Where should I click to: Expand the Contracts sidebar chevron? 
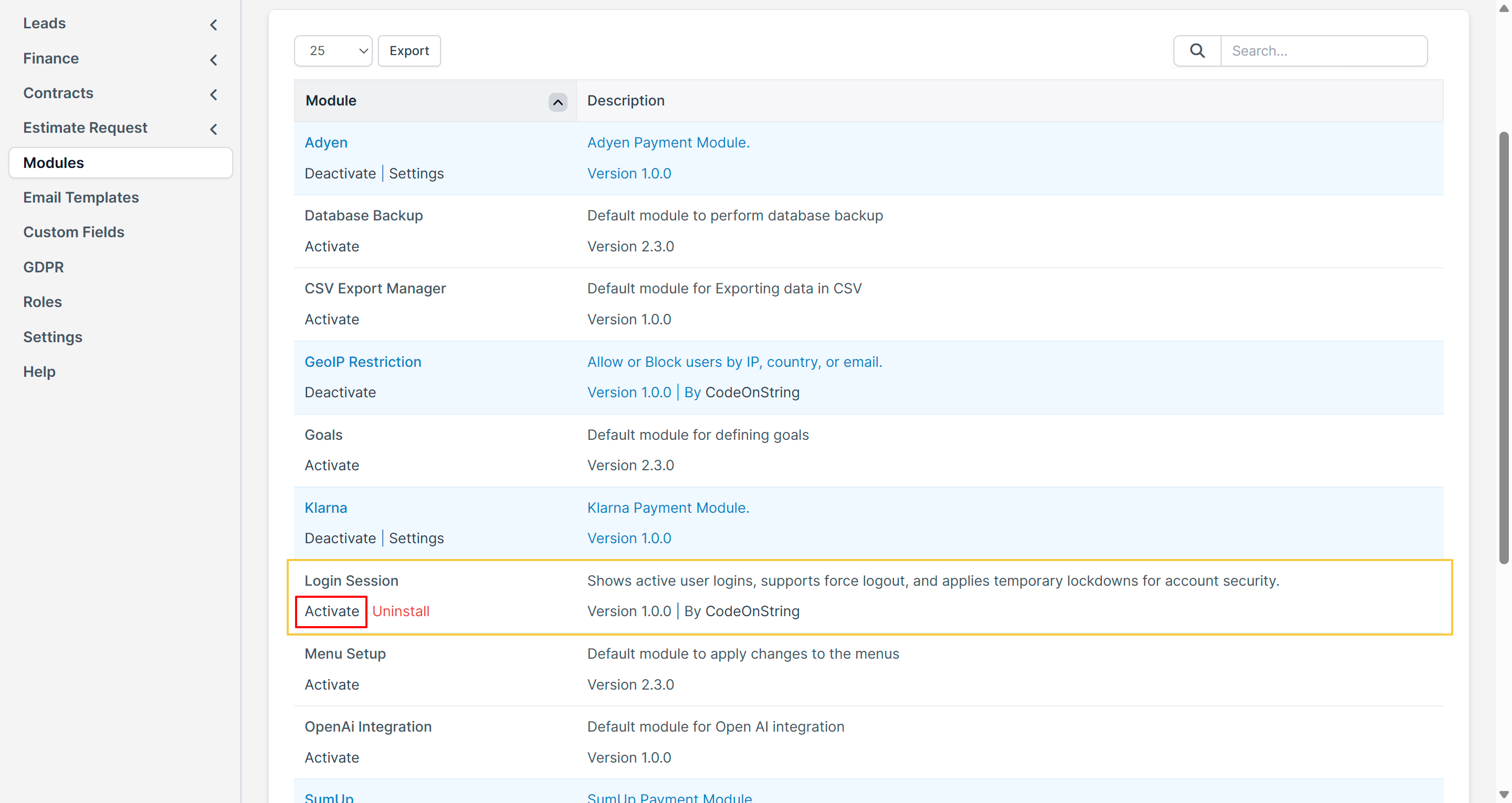pos(214,94)
